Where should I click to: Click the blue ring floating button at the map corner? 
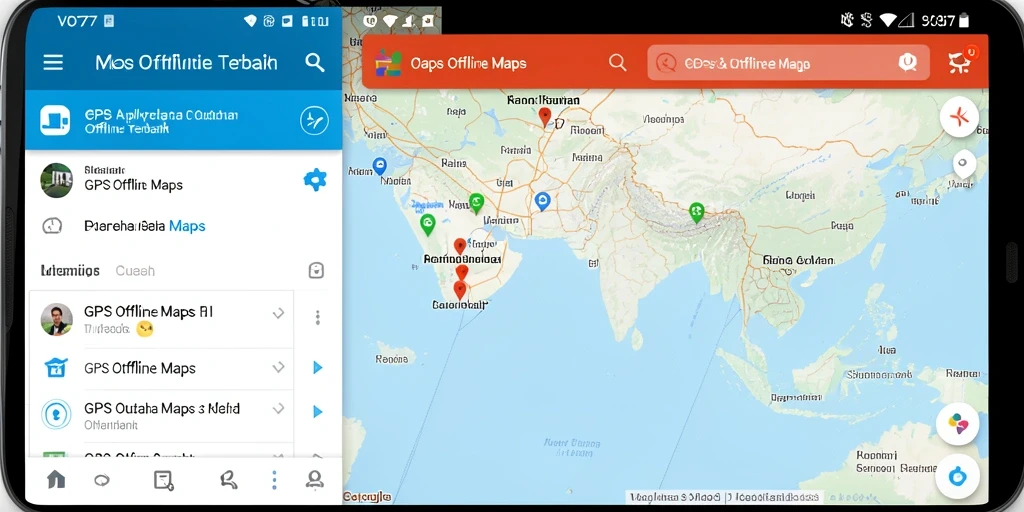click(x=957, y=476)
